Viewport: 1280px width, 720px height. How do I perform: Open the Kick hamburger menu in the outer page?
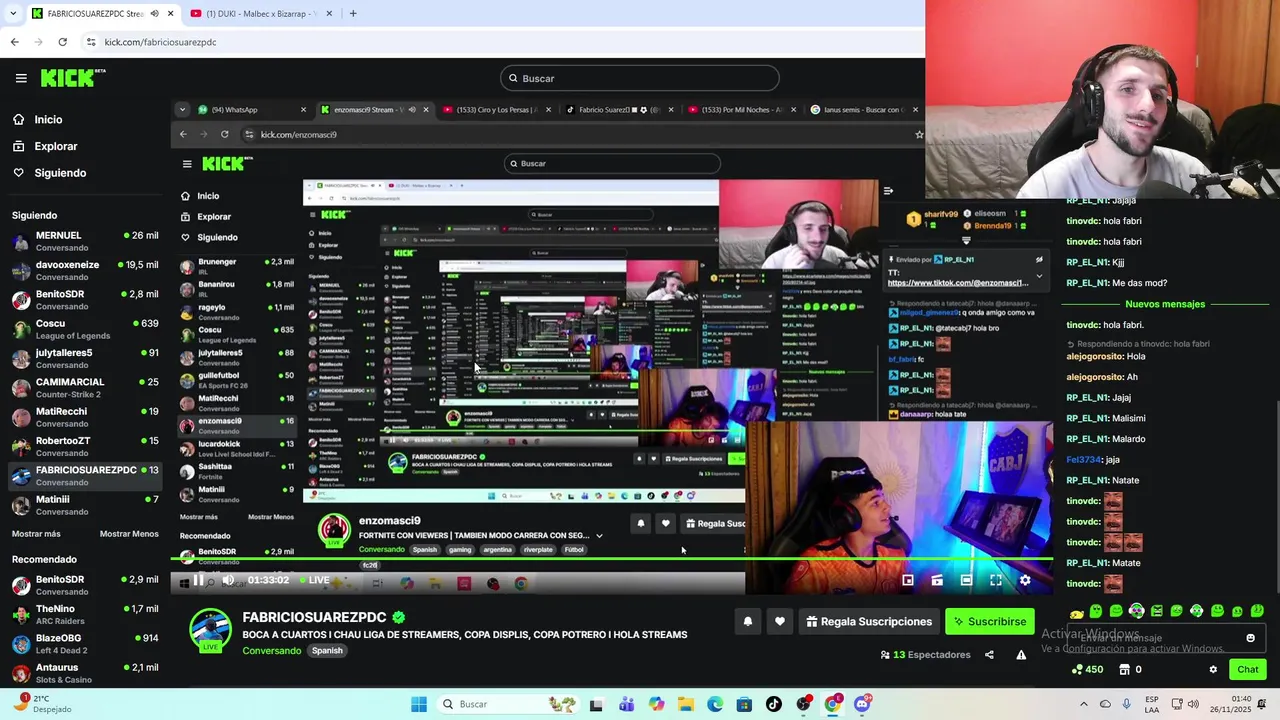(21, 78)
